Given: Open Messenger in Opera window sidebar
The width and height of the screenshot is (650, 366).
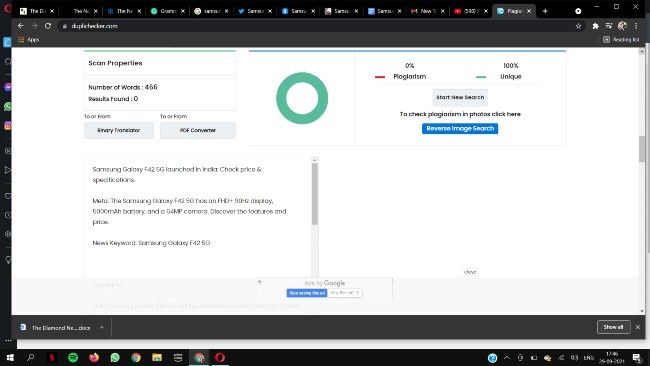Looking at the screenshot, I should click(8, 87).
